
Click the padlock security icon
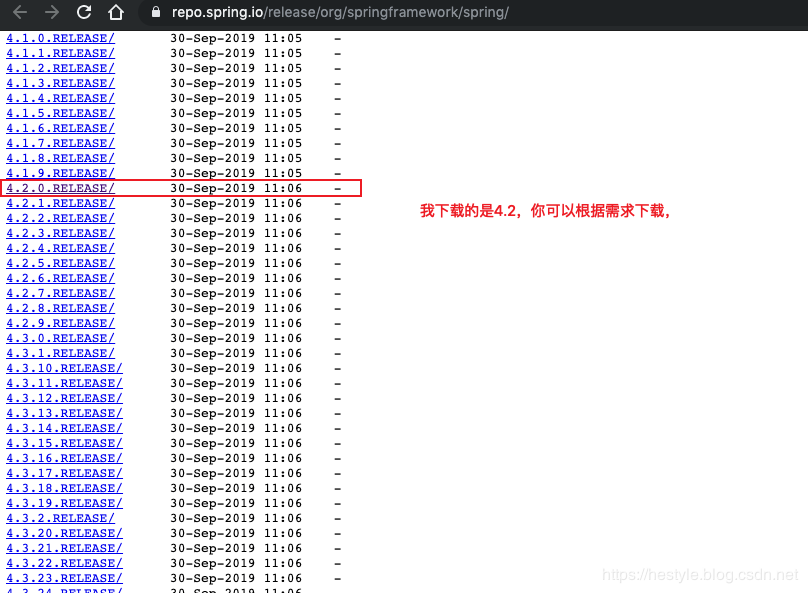[154, 13]
